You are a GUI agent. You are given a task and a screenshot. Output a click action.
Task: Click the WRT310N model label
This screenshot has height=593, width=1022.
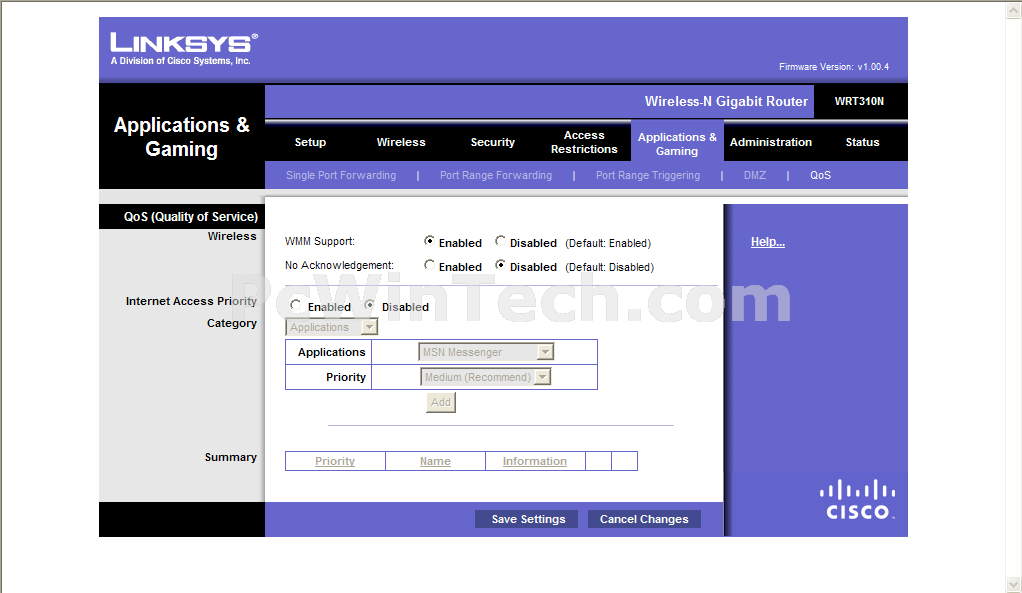pos(859,101)
